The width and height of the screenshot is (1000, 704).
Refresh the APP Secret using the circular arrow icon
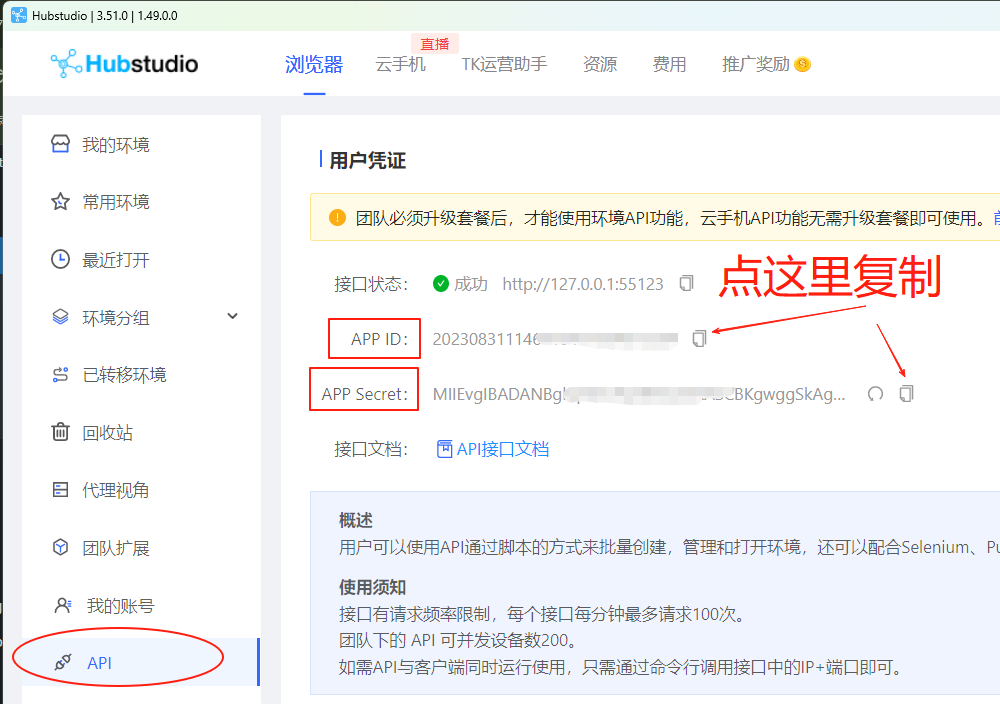click(875, 394)
